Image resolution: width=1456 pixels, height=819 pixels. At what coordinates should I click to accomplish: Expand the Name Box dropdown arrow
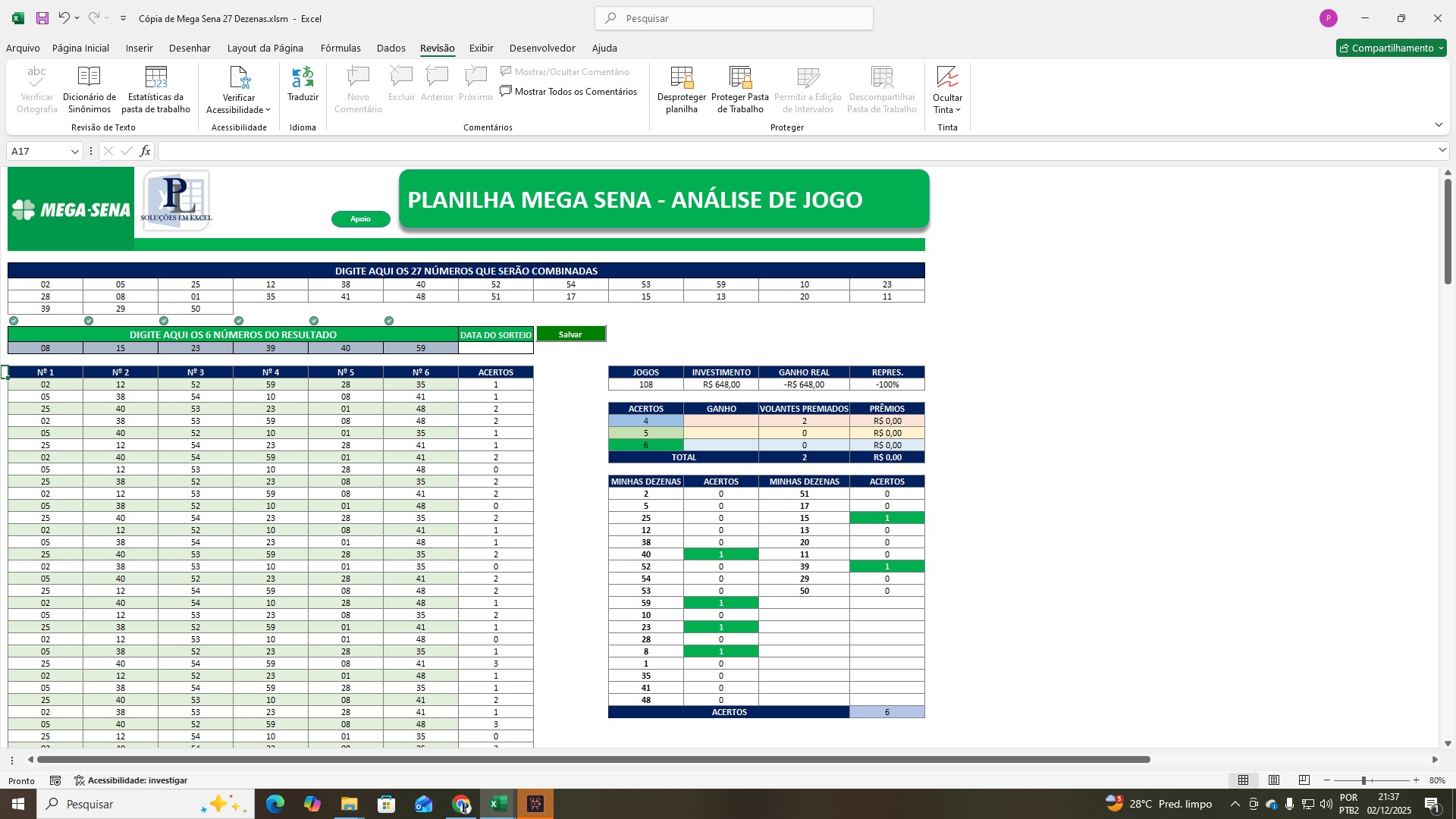pos(74,152)
